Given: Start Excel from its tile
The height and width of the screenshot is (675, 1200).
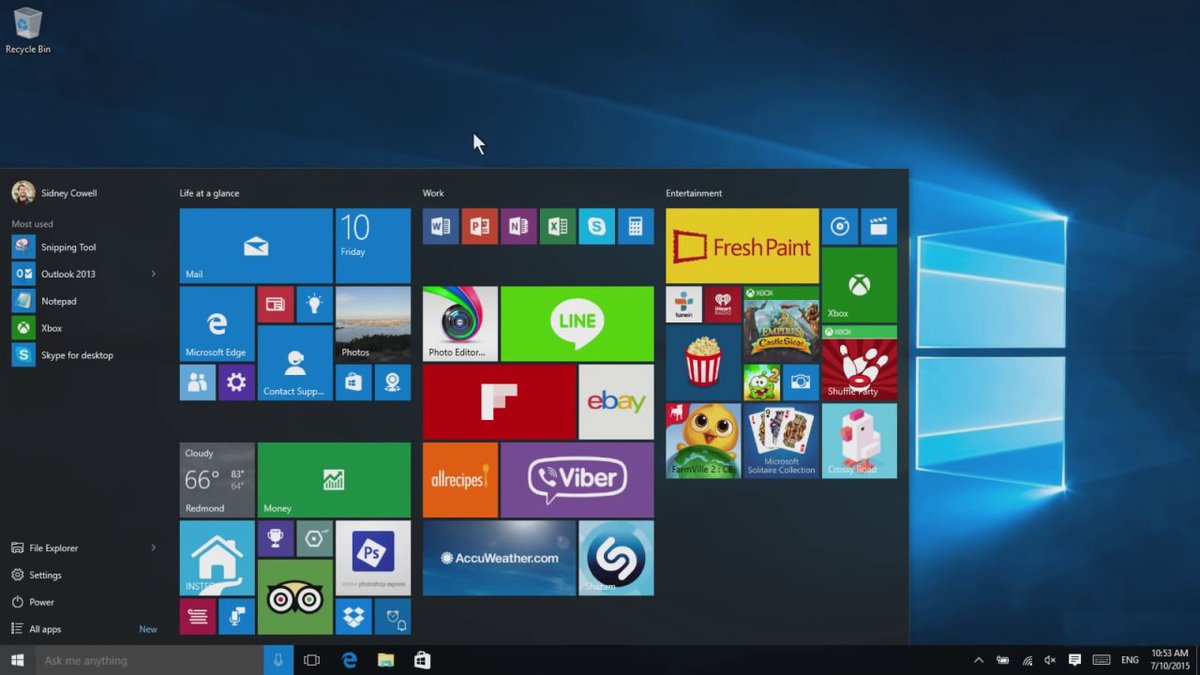Looking at the screenshot, I should 558,226.
